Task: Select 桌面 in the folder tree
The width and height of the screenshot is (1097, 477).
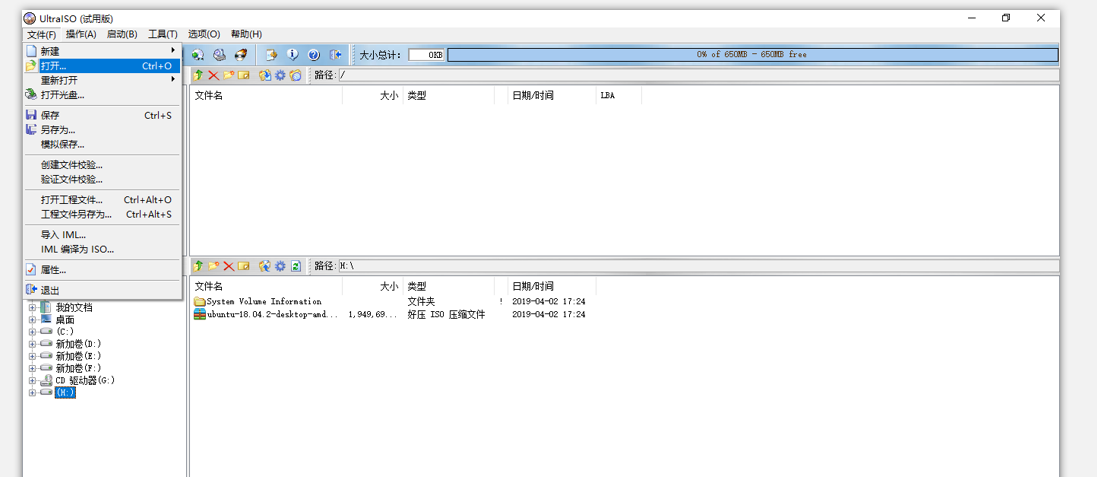Action: coord(65,319)
